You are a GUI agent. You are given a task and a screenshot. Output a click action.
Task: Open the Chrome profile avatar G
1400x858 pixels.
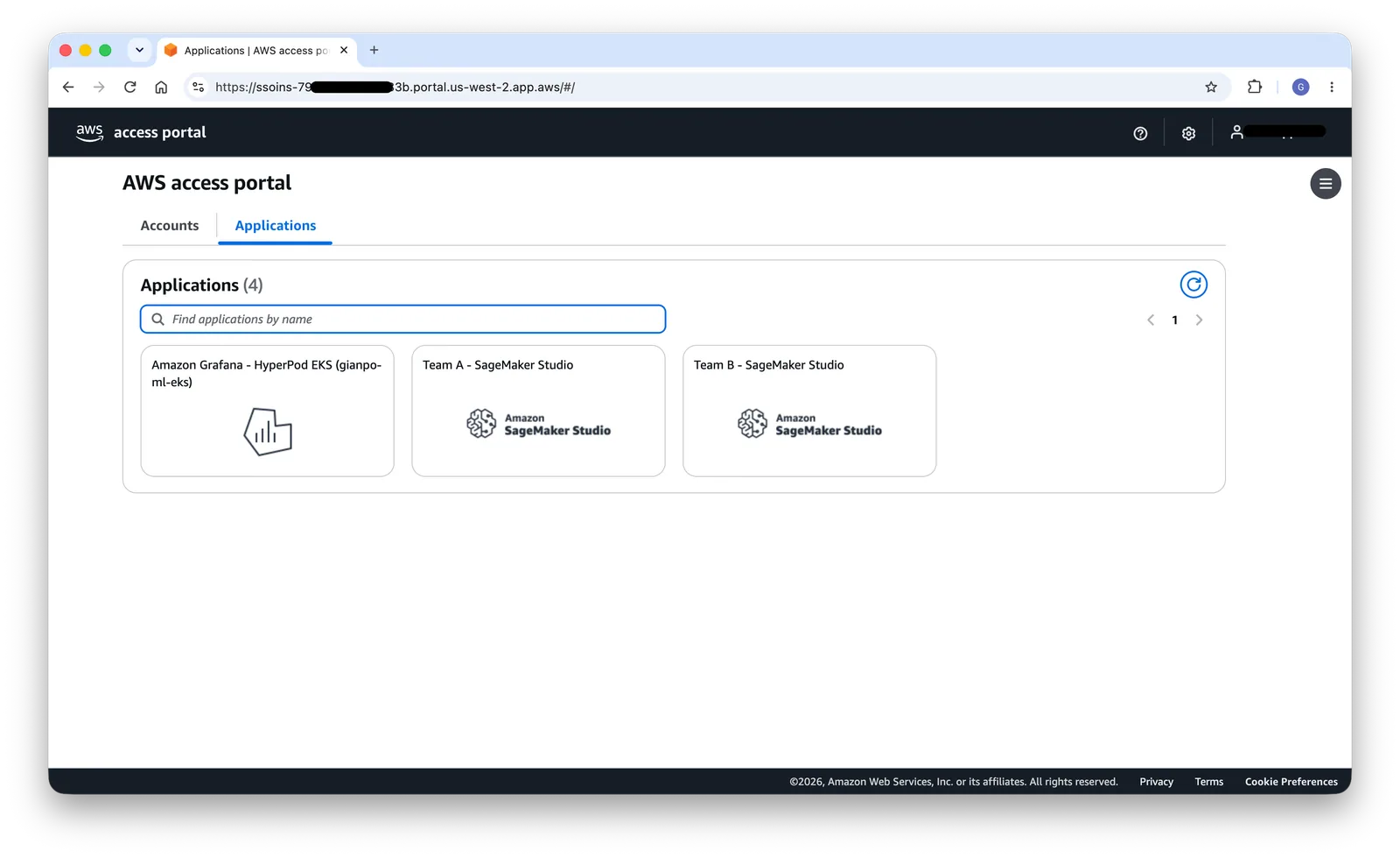click(x=1300, y=87)
